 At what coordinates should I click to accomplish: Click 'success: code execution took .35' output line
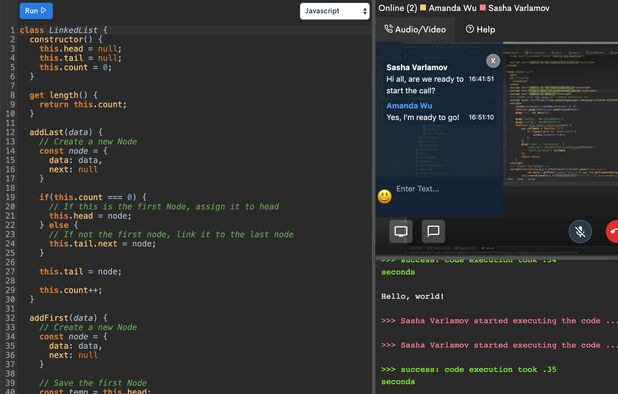point(469,370)
